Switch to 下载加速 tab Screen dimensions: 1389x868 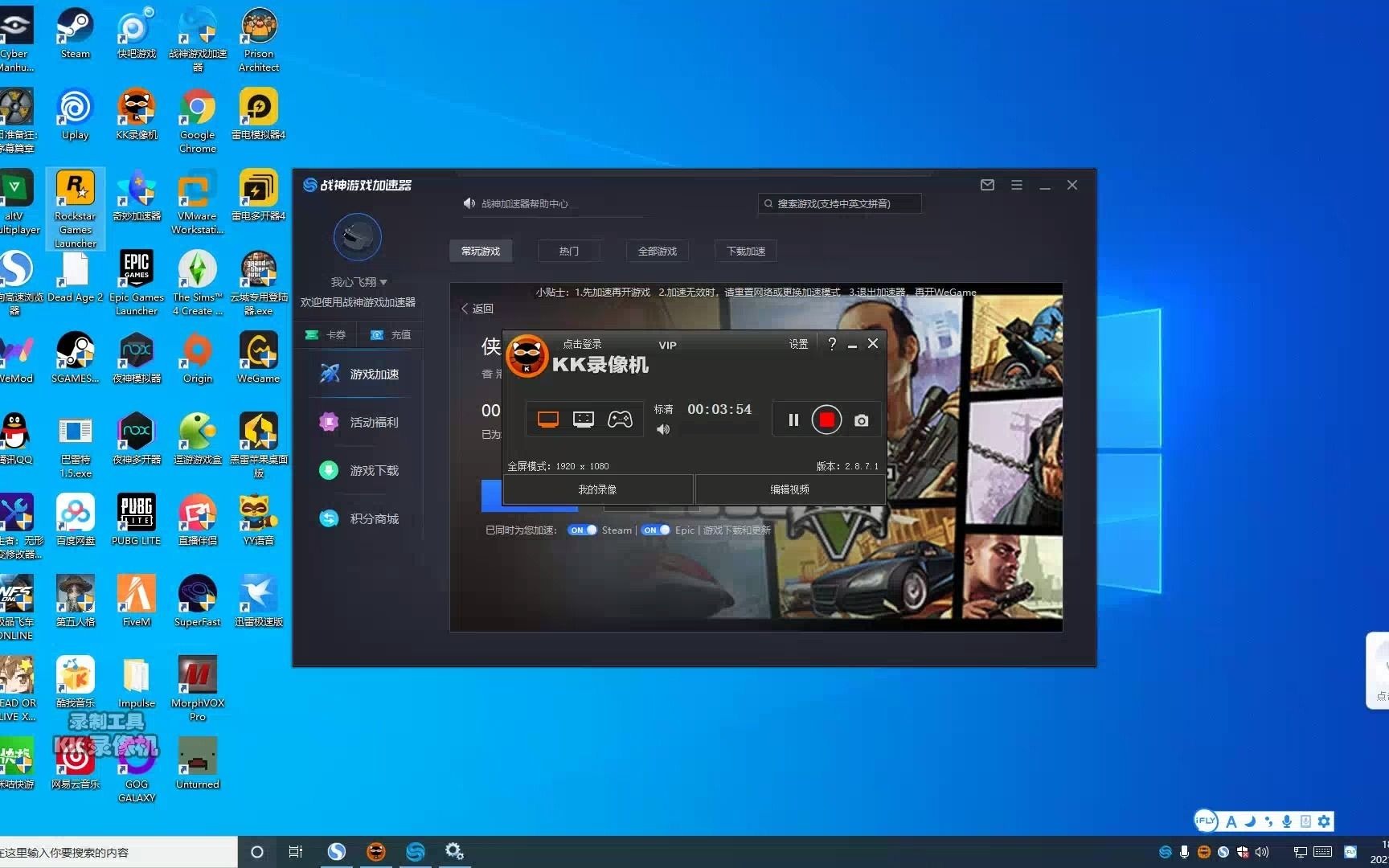pos(746,251)
